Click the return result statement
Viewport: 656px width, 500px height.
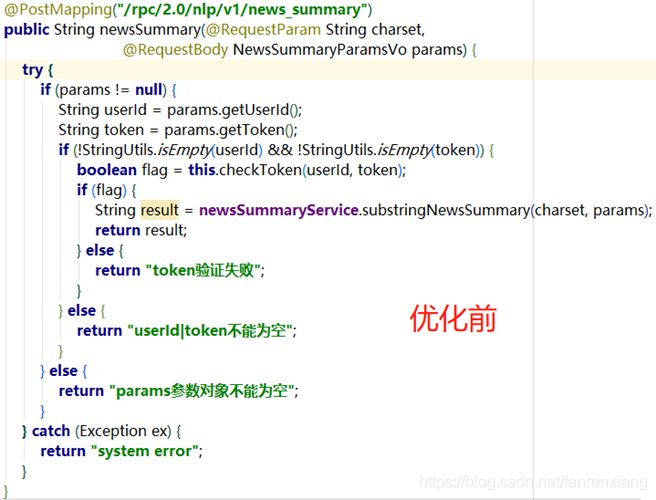click(x=141, y=230)
